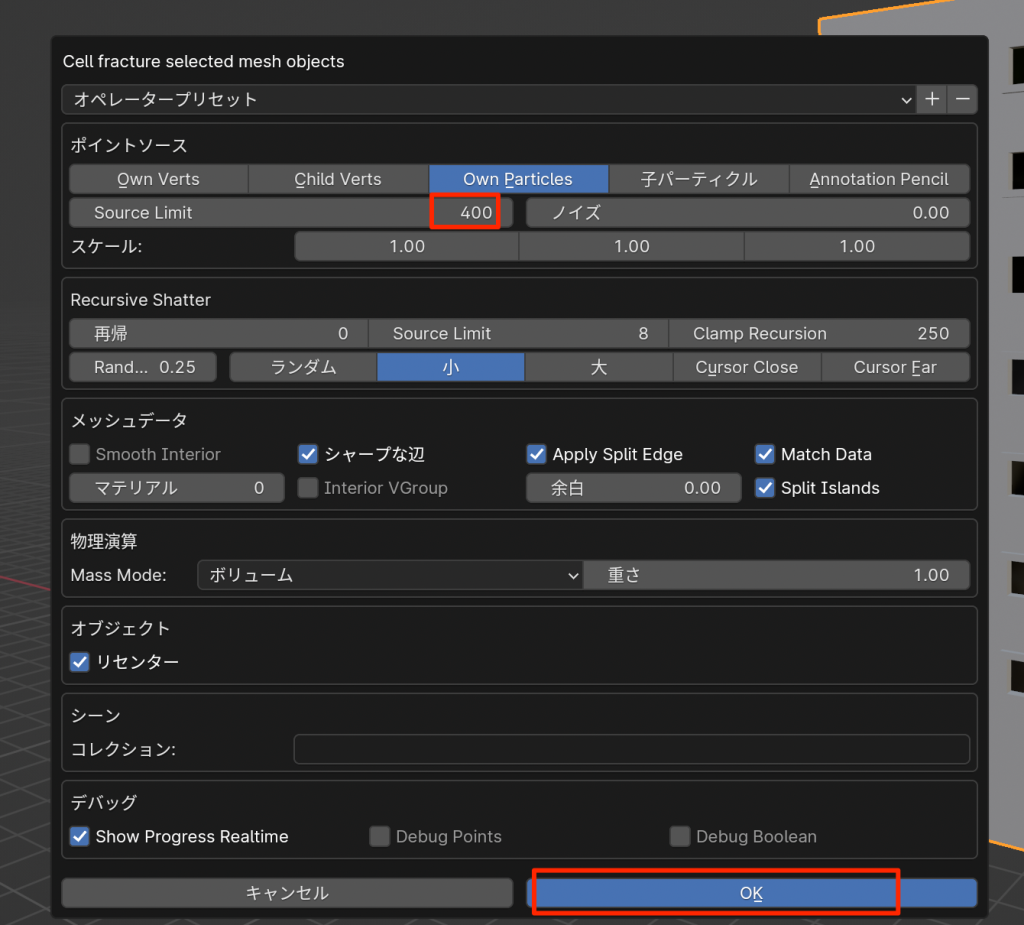This screenshot has width=1024, height=925.
Task: Click the コレクション text field
Action: 631,749
